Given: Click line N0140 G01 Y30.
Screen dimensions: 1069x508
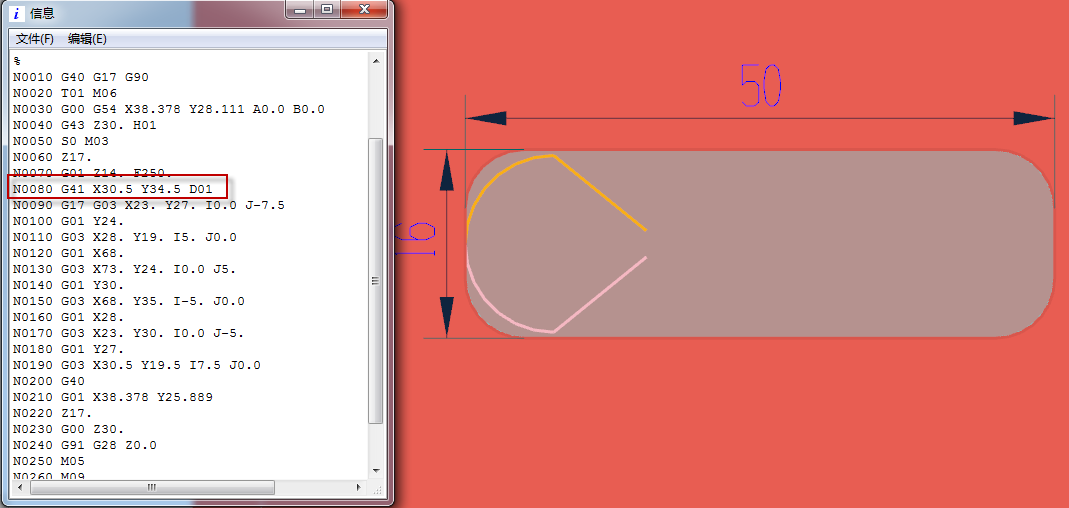Looking at the screenshot, I should 68,285.
